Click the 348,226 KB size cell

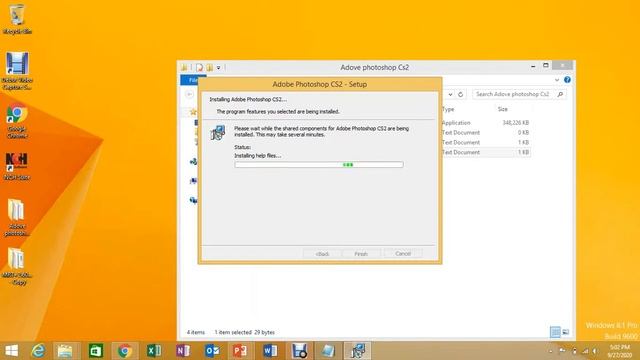click(x=516, y=123)
